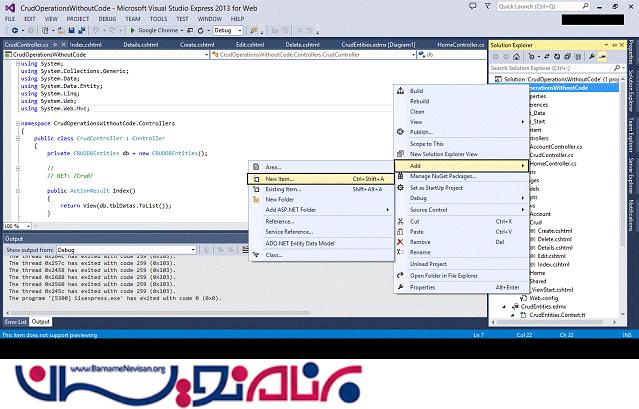Viewport: 639px width, 409px height.
Task: Switch to the CrudEntities.edmx [Diagram1] tab
Action: (379, 44)
